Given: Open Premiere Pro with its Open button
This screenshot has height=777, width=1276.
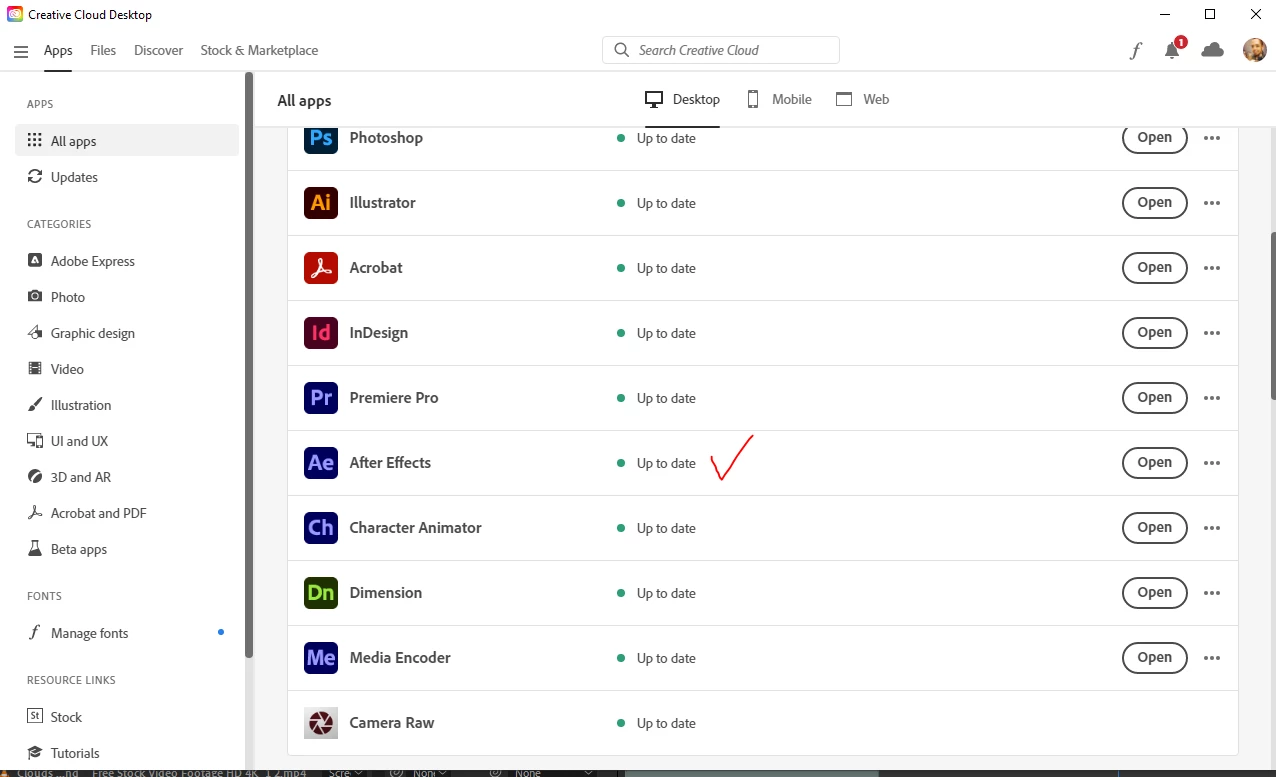Looking at the screenshot, I should 1155,397.
